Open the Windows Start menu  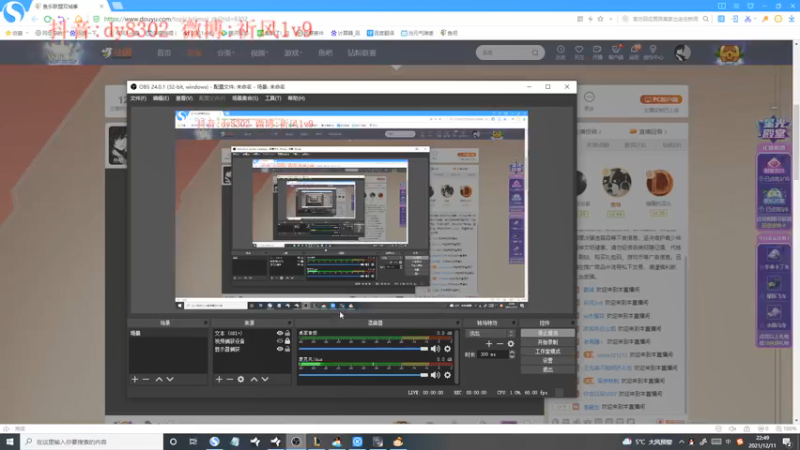pyautogui.click(x=10, y=441)
